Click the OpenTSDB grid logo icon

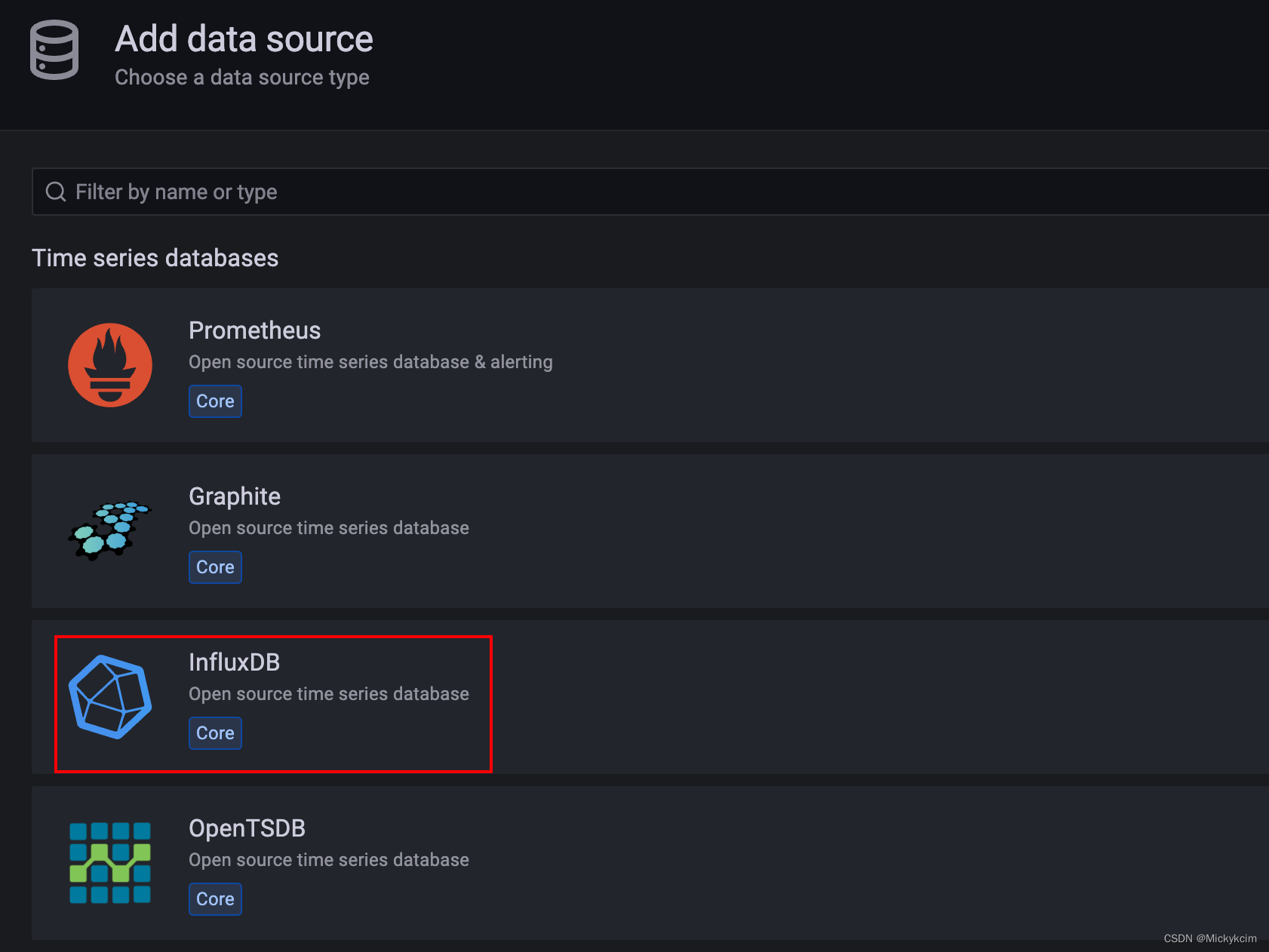click(x=110, y=863)
